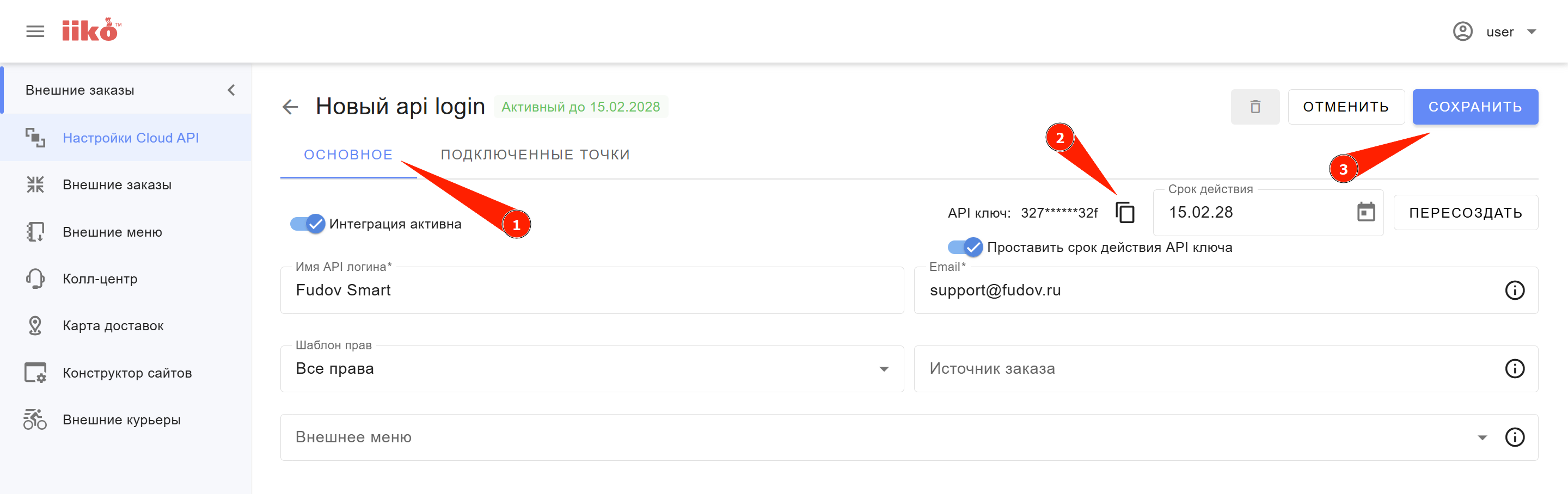Image resolution: width=1568 pixels, height=494 pixels.
Task: Collapse the Внешние заказы sidebar
Action: pyautogui.click(x=231, y=90)
